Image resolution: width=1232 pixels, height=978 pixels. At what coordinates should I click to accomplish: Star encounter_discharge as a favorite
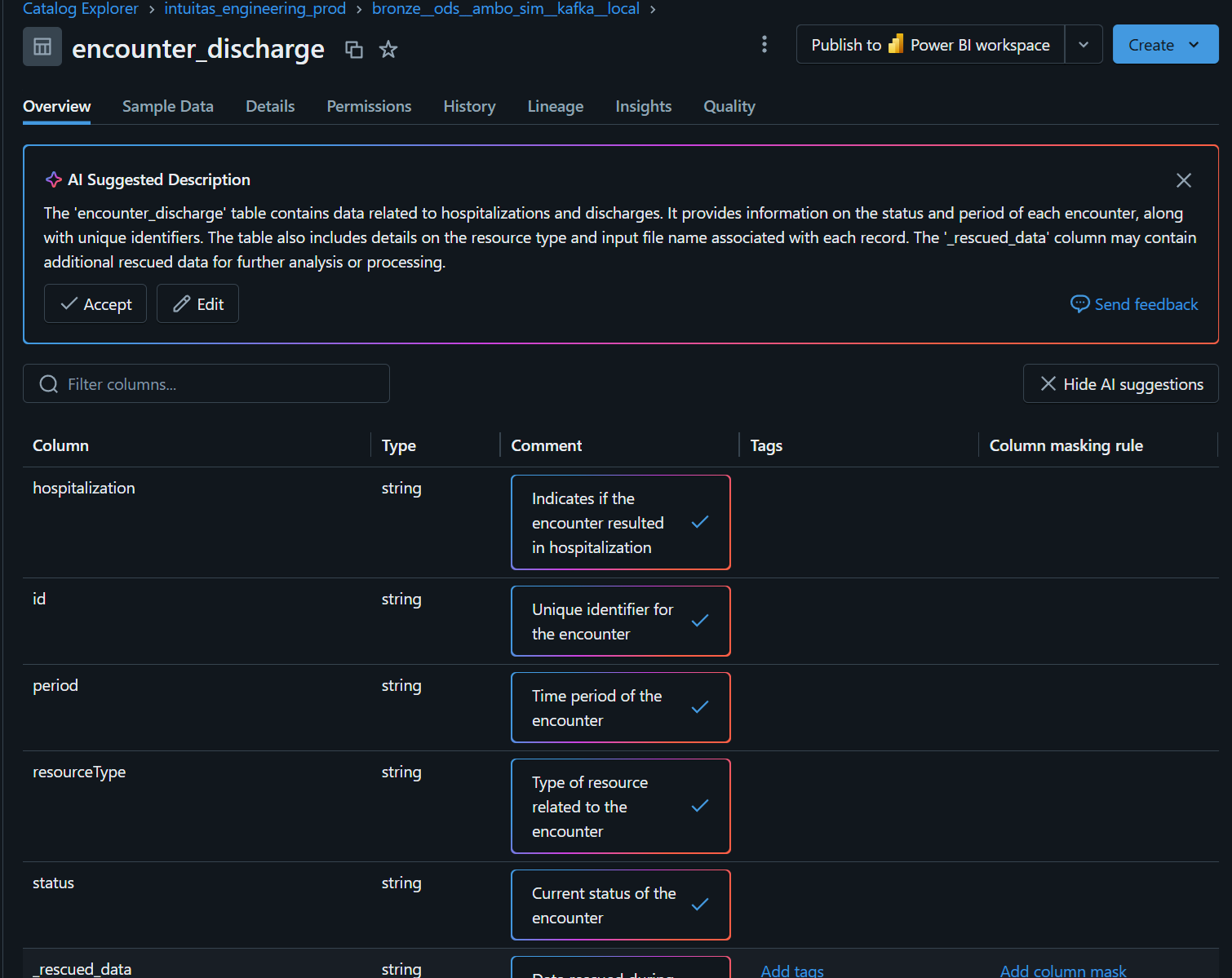388,50
